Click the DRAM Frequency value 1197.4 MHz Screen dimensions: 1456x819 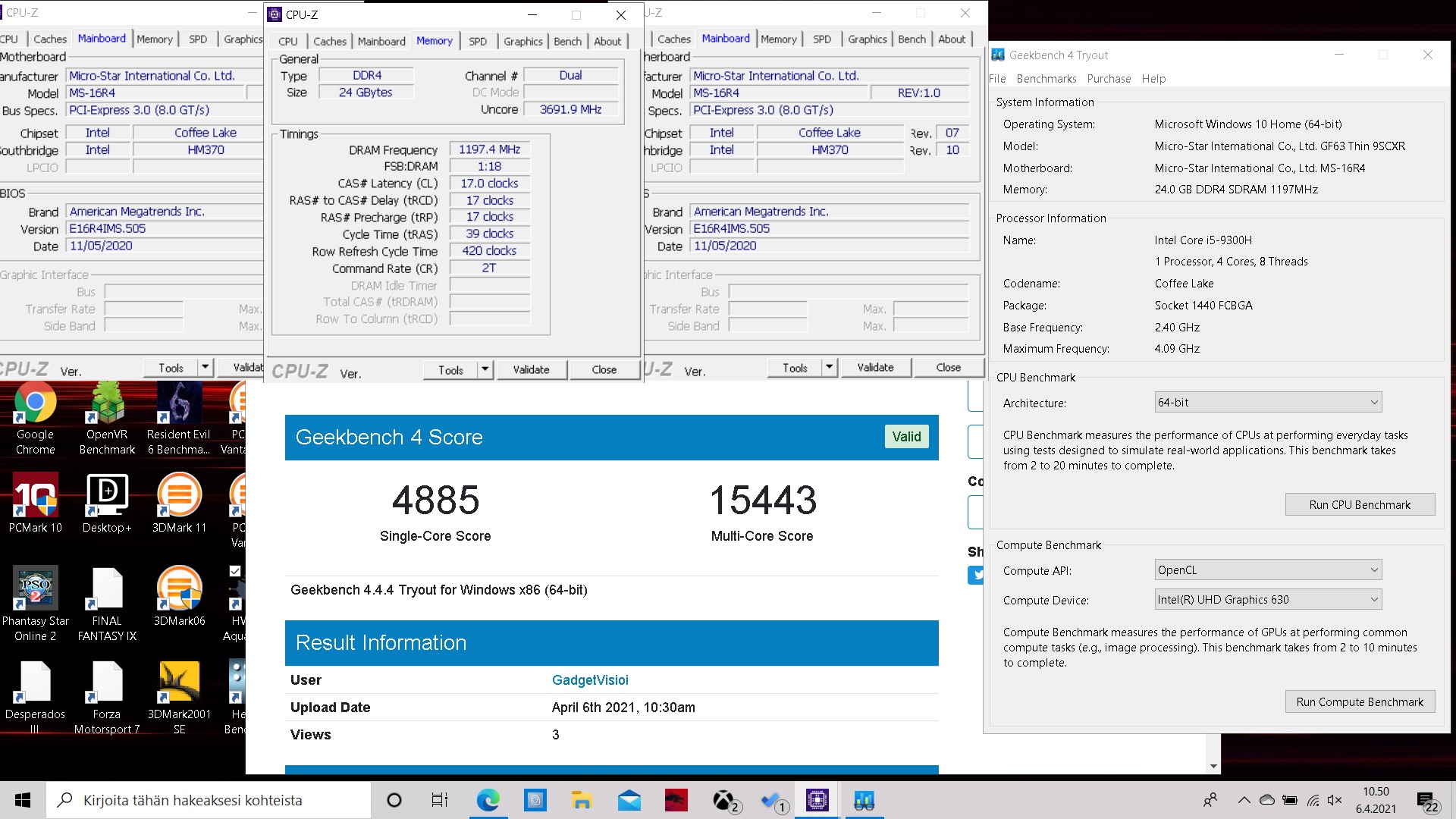(x=489, y=149)
